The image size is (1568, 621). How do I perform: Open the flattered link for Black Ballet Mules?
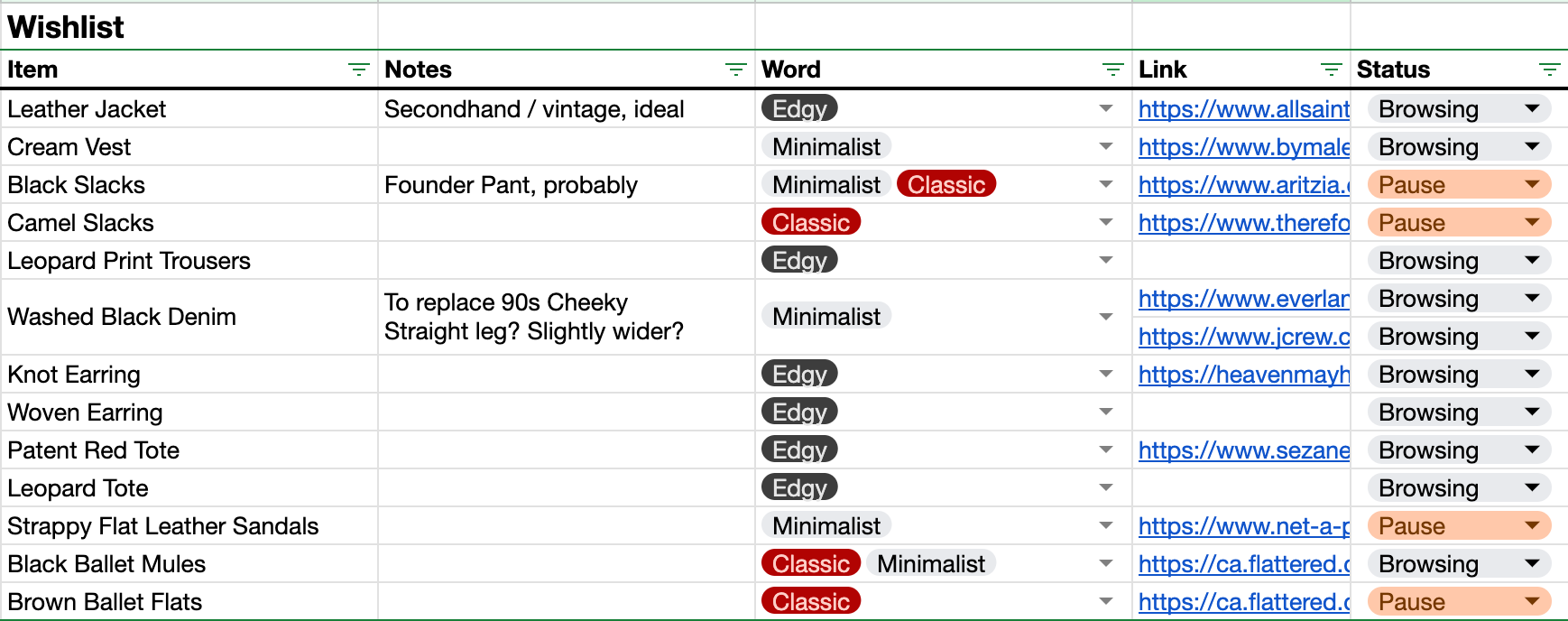(x=1244, y=564)
